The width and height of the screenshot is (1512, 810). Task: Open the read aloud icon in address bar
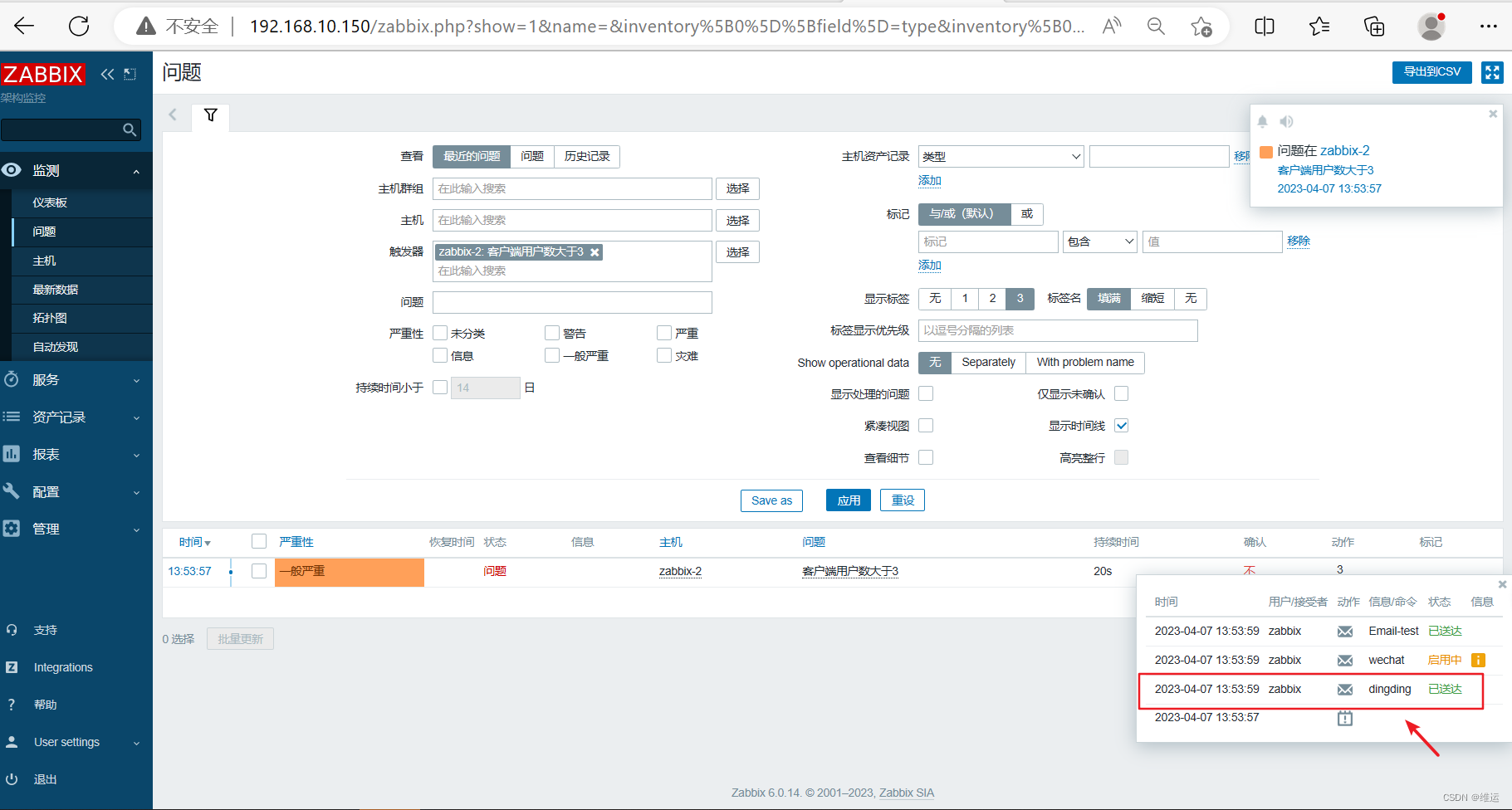point(1112,27)
